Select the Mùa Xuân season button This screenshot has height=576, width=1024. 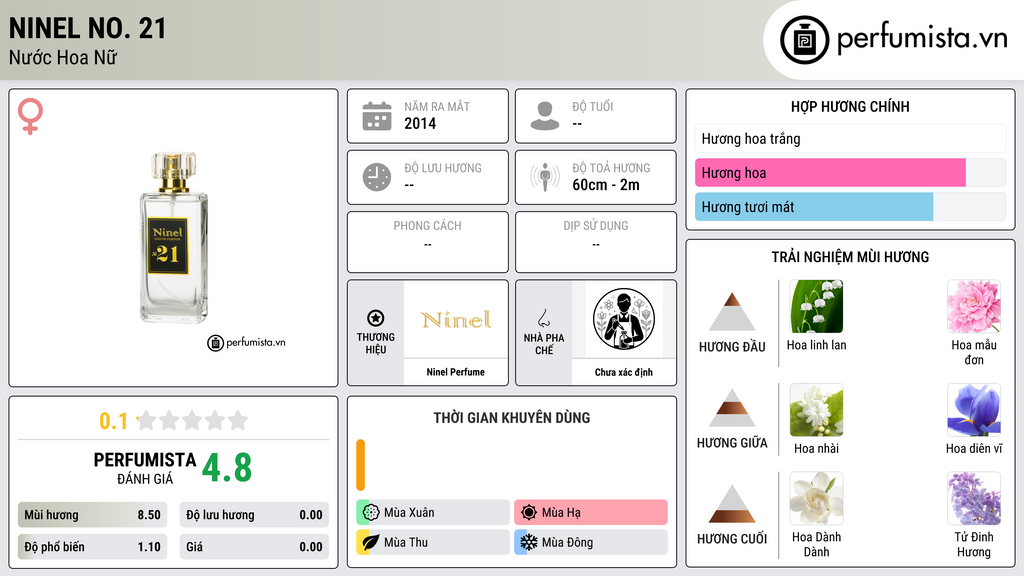[x=433, y=512]
